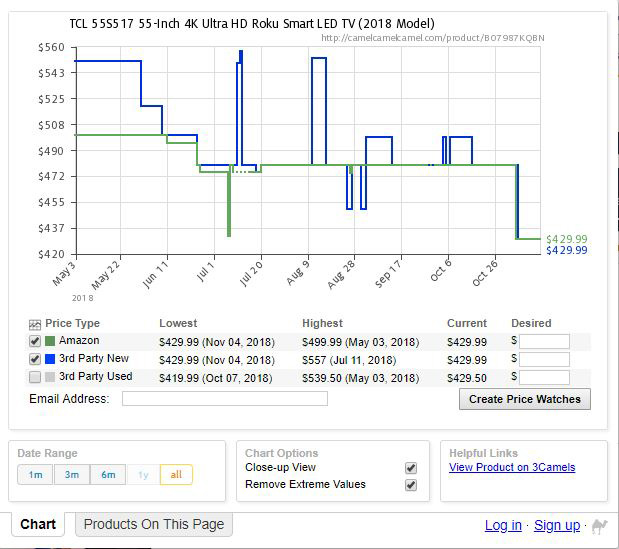Click the Oct 26 axis date label
This screenshot has width=619, height=549.
(x=485, y=274)
